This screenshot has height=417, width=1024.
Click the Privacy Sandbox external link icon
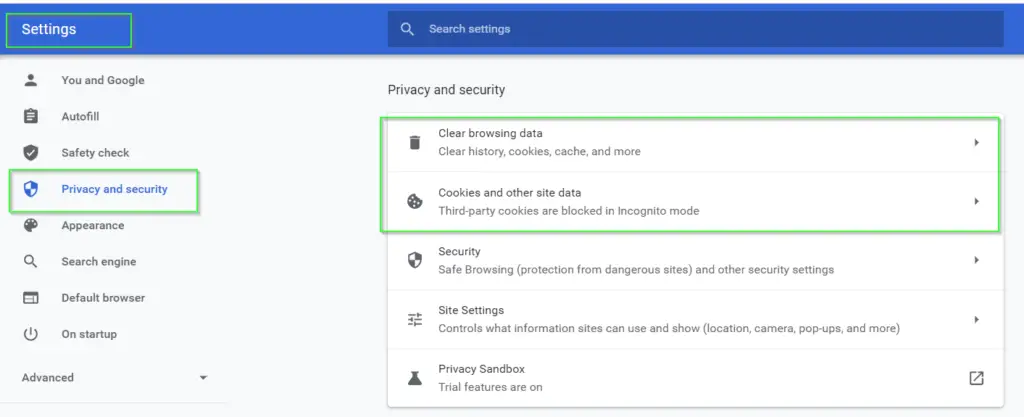(976, 378)
